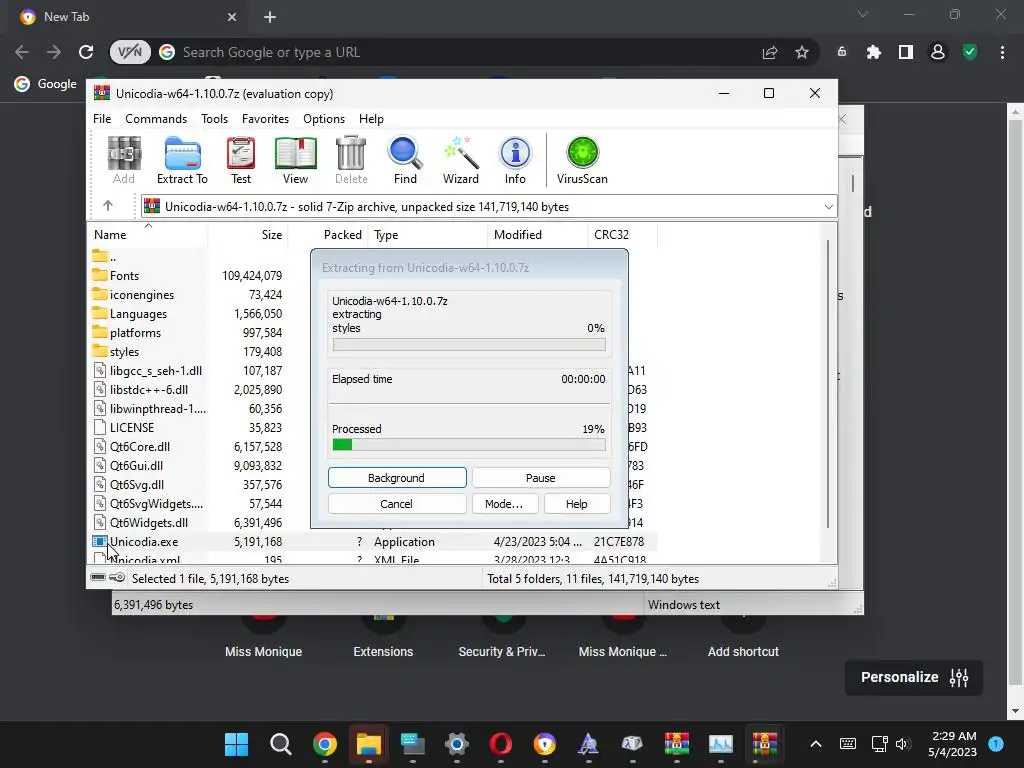Open Google bookmark in bookmarks bar
This screenshot has height=768, width=1024.
tap(46, 84)
